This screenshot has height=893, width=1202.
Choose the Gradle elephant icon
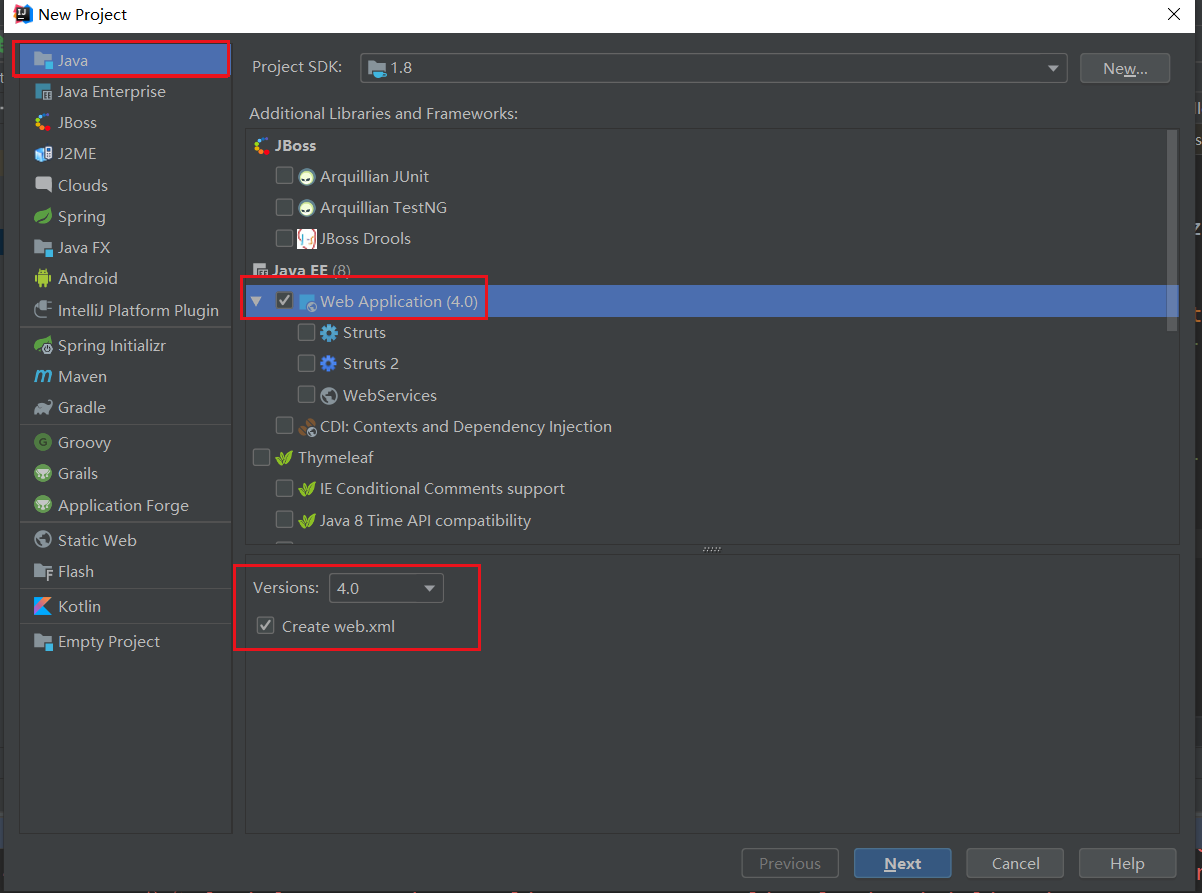[x=43, y=407]
